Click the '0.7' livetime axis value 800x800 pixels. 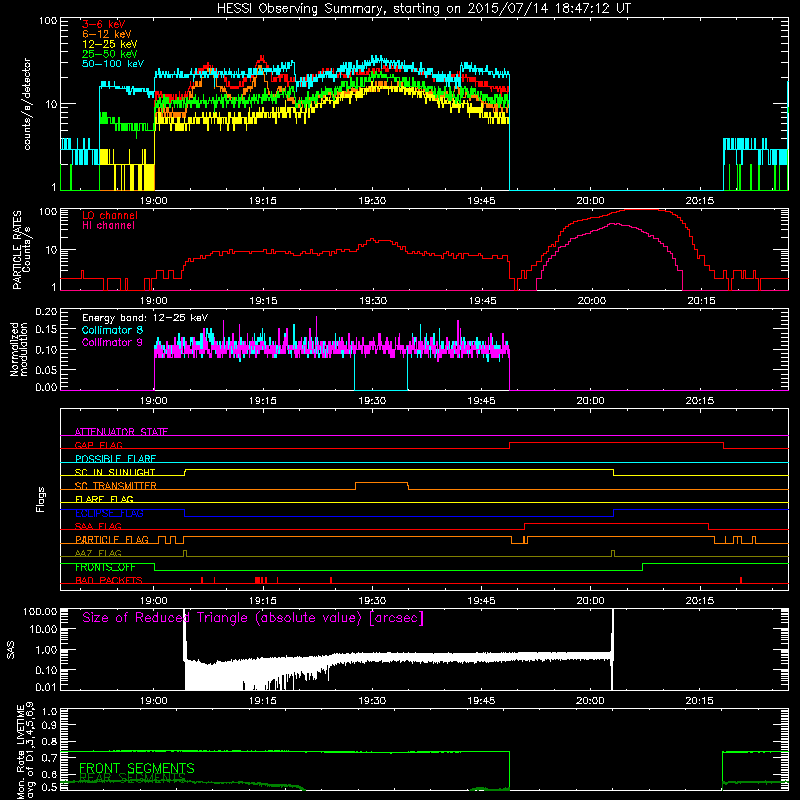point(50,758)
